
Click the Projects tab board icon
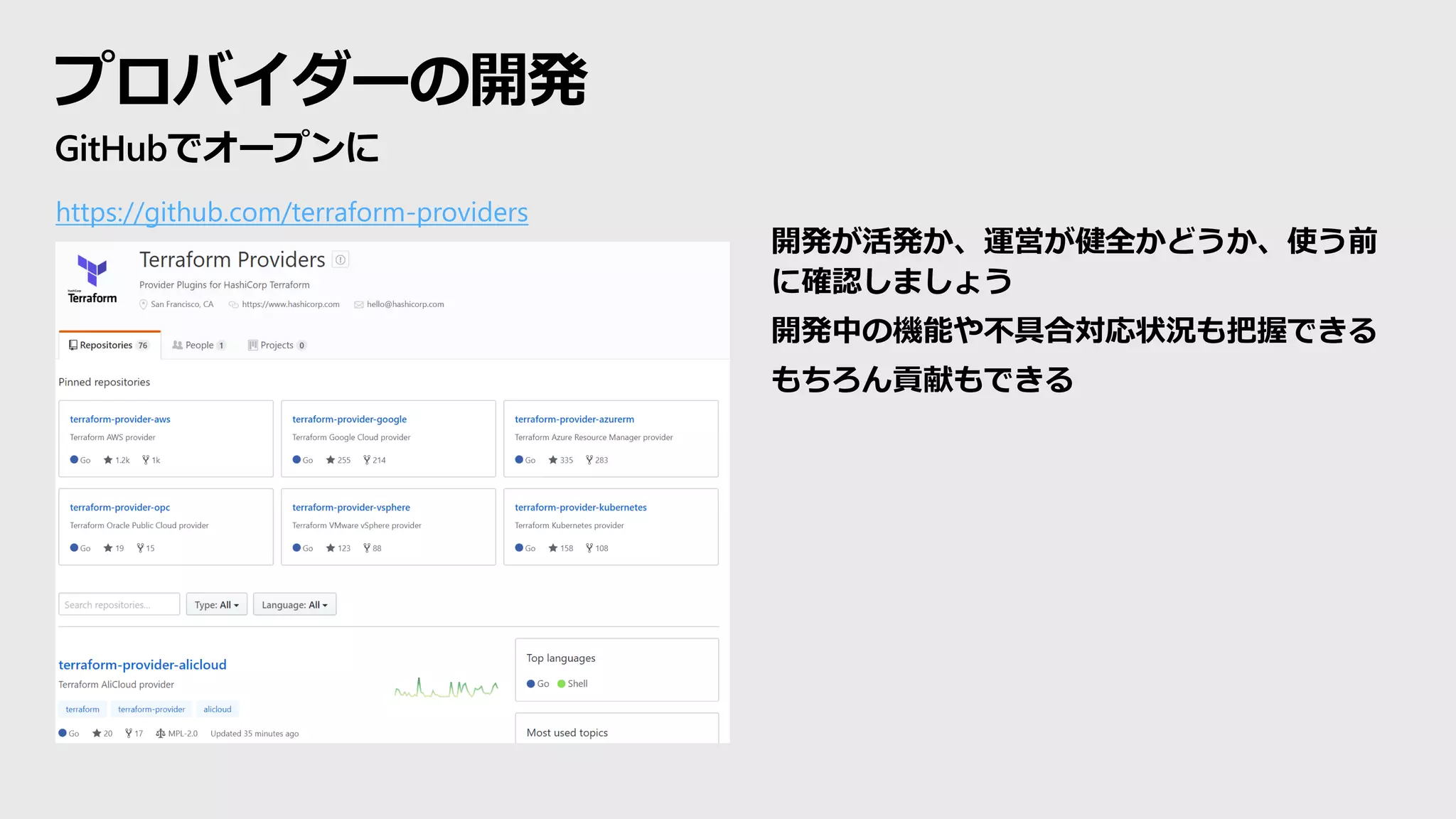coord(252,345)
